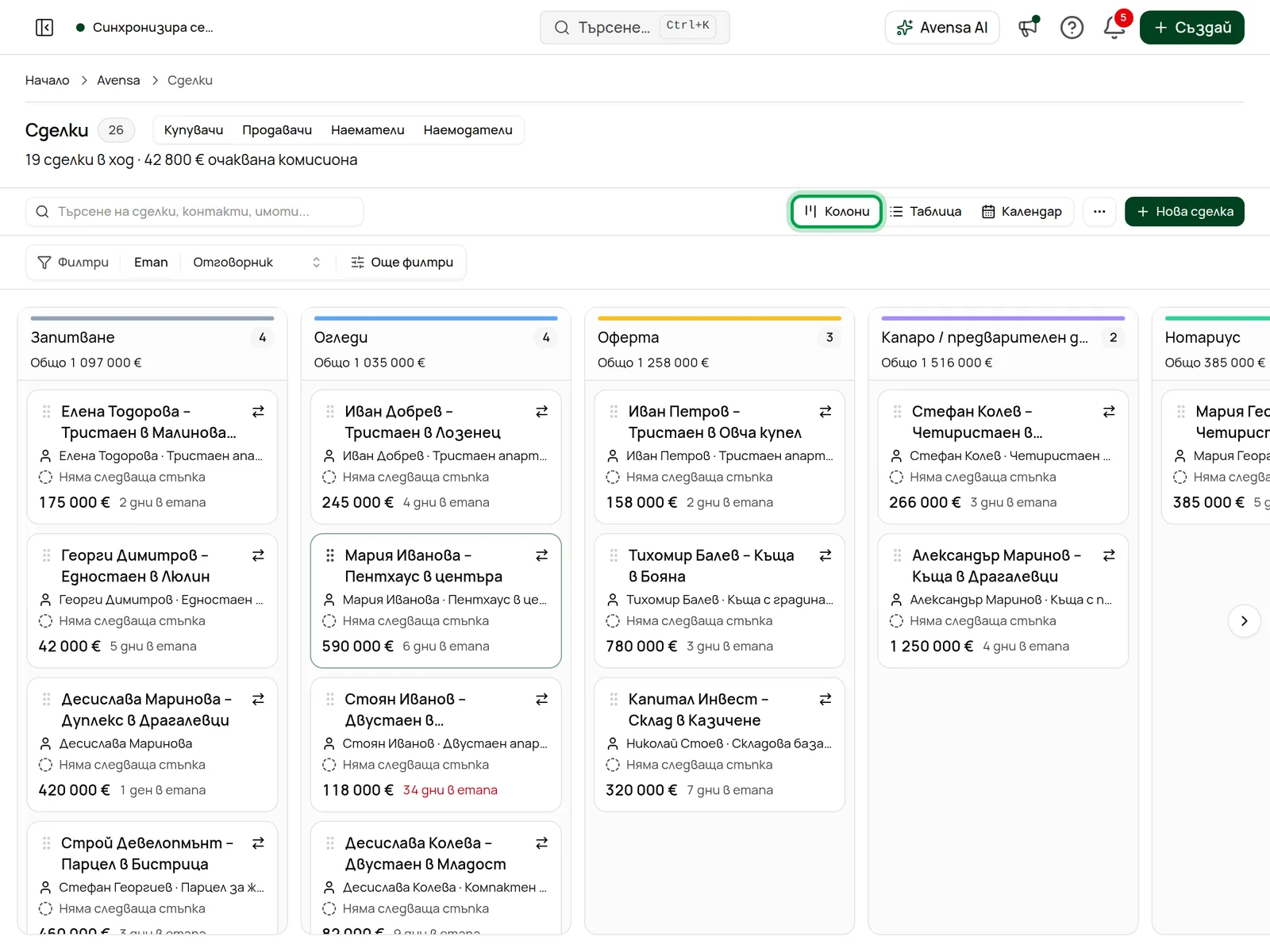Open the Отговорник dropdown
The width and height of the screenshot is (1270, 952).
point(256,263)
